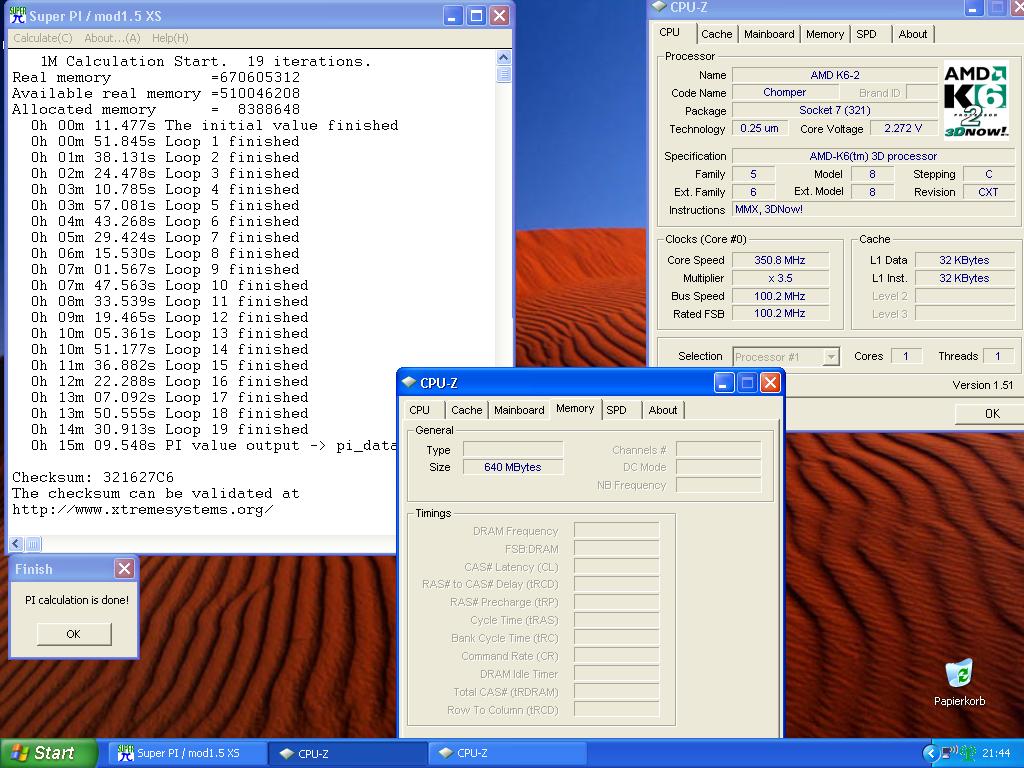Click the Core Speed value 350.8 MHz
Image resolution: width=1024 pixels, height=768 pixels.
click(780, 260)
